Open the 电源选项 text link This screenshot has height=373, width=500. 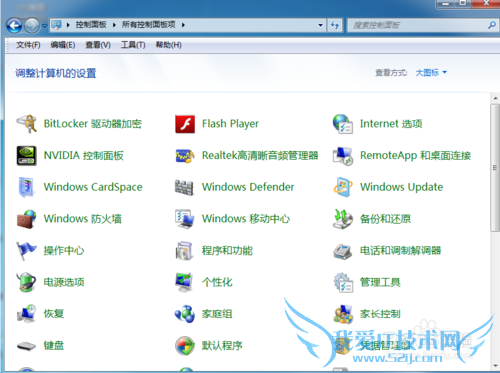click(64, 282)
